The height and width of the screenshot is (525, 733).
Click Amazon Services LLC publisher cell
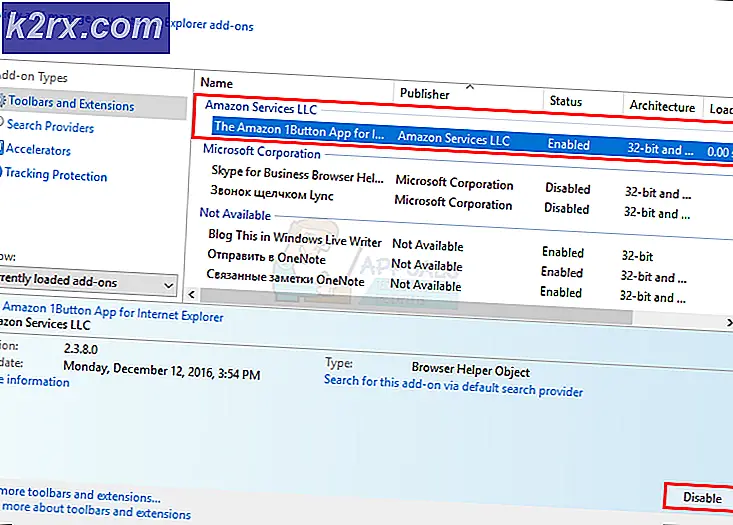(454, 138)
